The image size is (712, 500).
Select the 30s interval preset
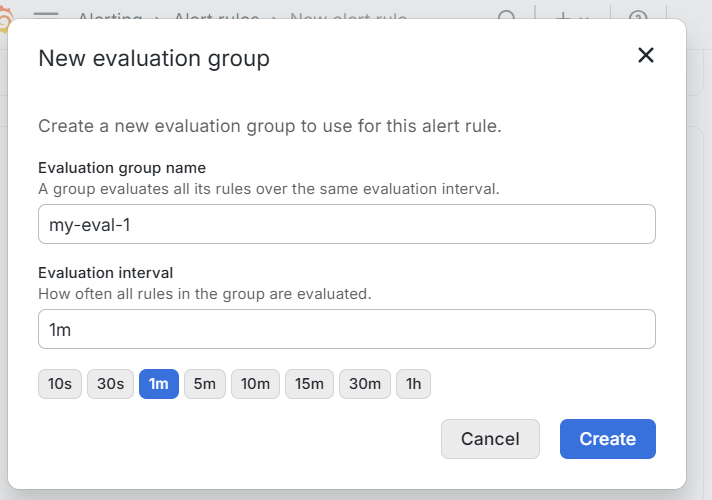[x=110, y=384]
